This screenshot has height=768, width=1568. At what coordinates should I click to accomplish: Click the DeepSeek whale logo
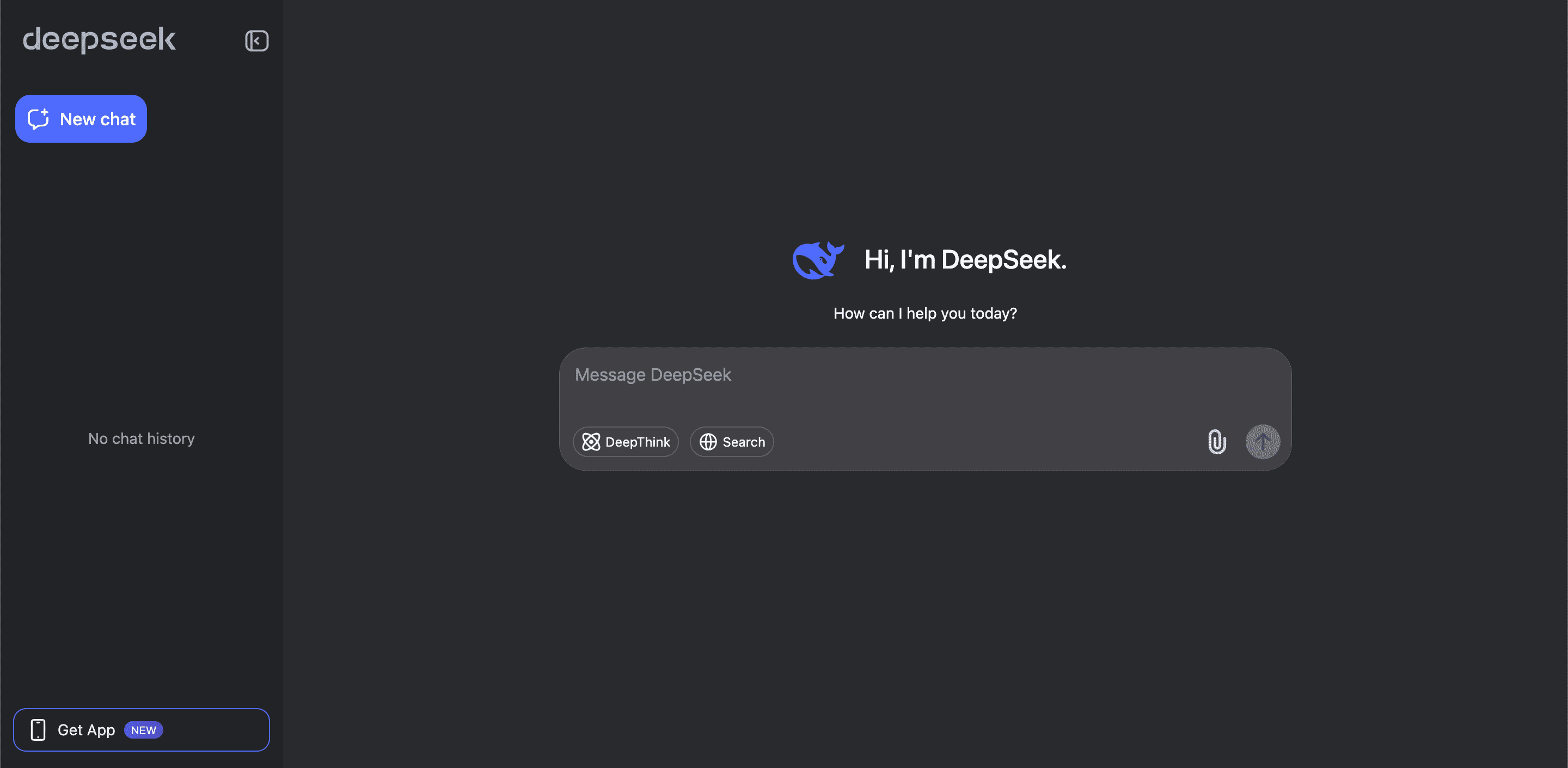click(x=818, y=260)
